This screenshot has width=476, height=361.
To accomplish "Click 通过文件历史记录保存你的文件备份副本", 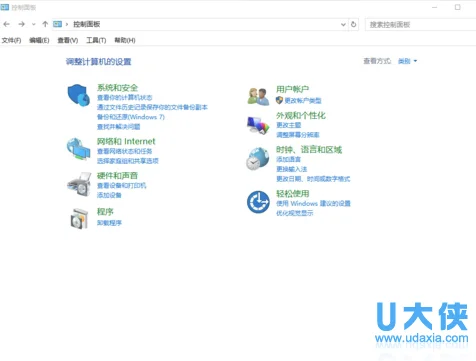I will click(x=152, y=107).
